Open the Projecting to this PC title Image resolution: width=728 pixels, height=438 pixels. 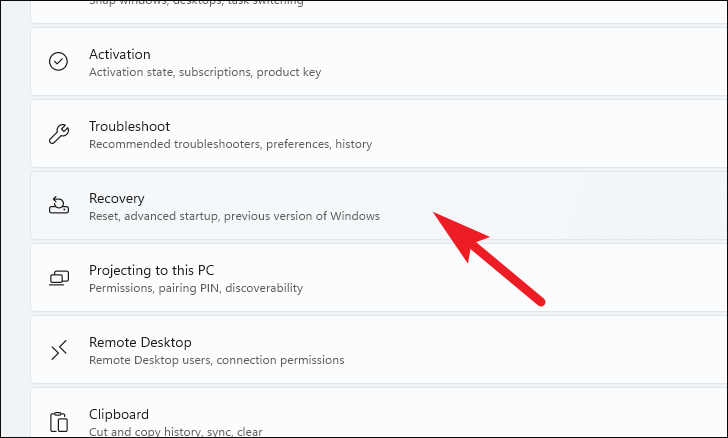pyautogui.click(x=152, y=270)
